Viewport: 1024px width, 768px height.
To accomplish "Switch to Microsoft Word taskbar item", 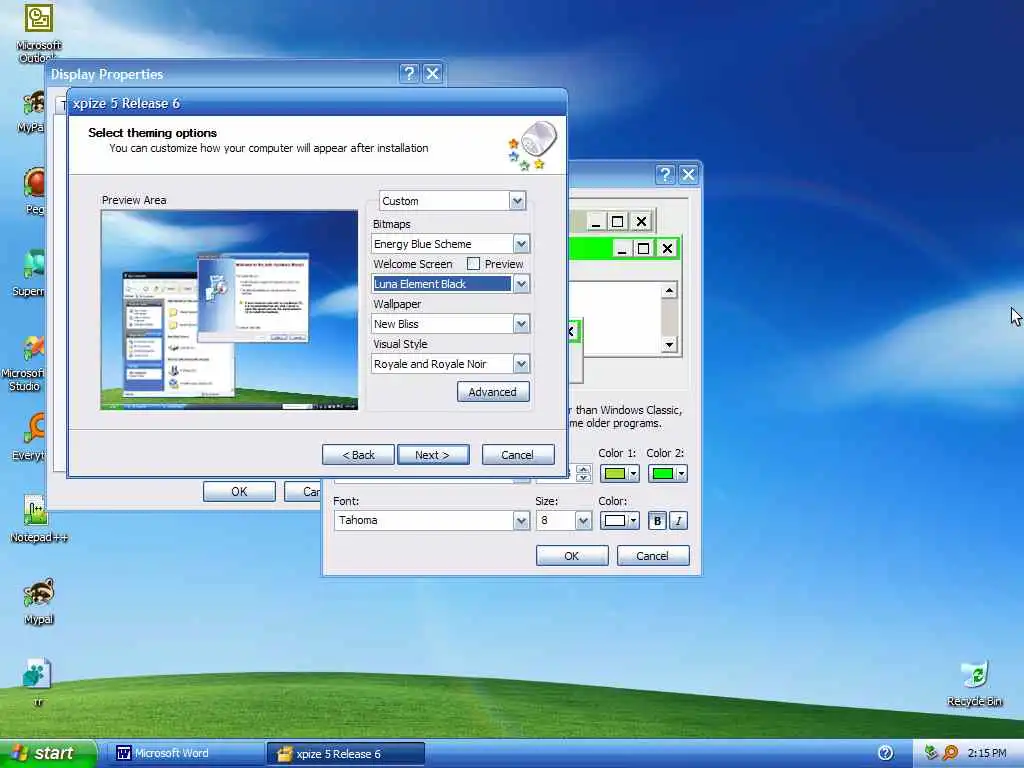I will (186, 754).
